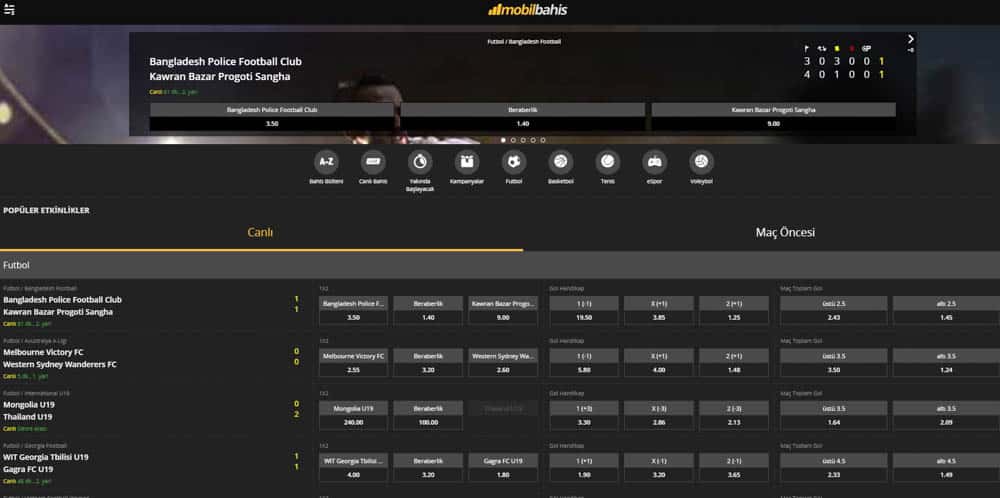
Task: Select the first carousel dot
Action: (x=503, y=140)
